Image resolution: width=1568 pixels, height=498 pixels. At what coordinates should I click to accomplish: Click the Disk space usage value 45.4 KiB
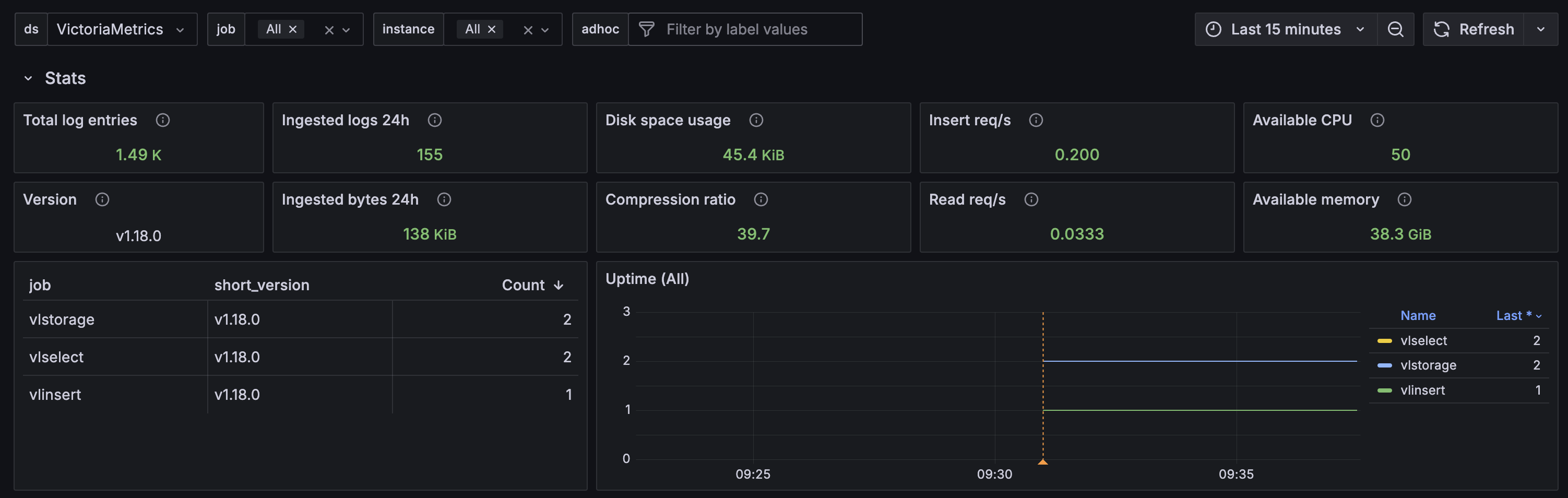coord(754,155)
